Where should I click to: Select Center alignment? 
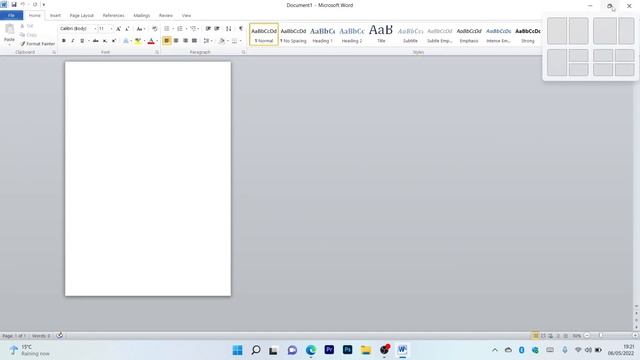pyautogui.click(x=176, y=41)
